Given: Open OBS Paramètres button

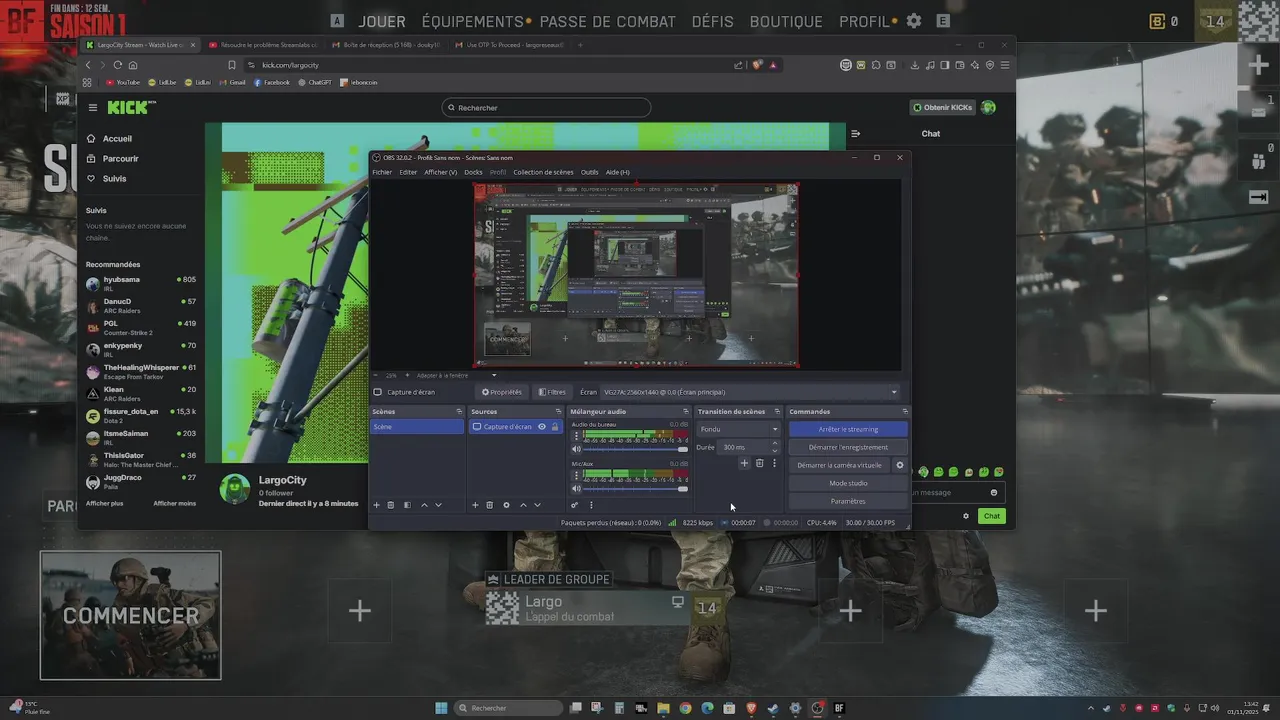Looking at the screenshot, I should pyautogui.click(x=848, y=501).
